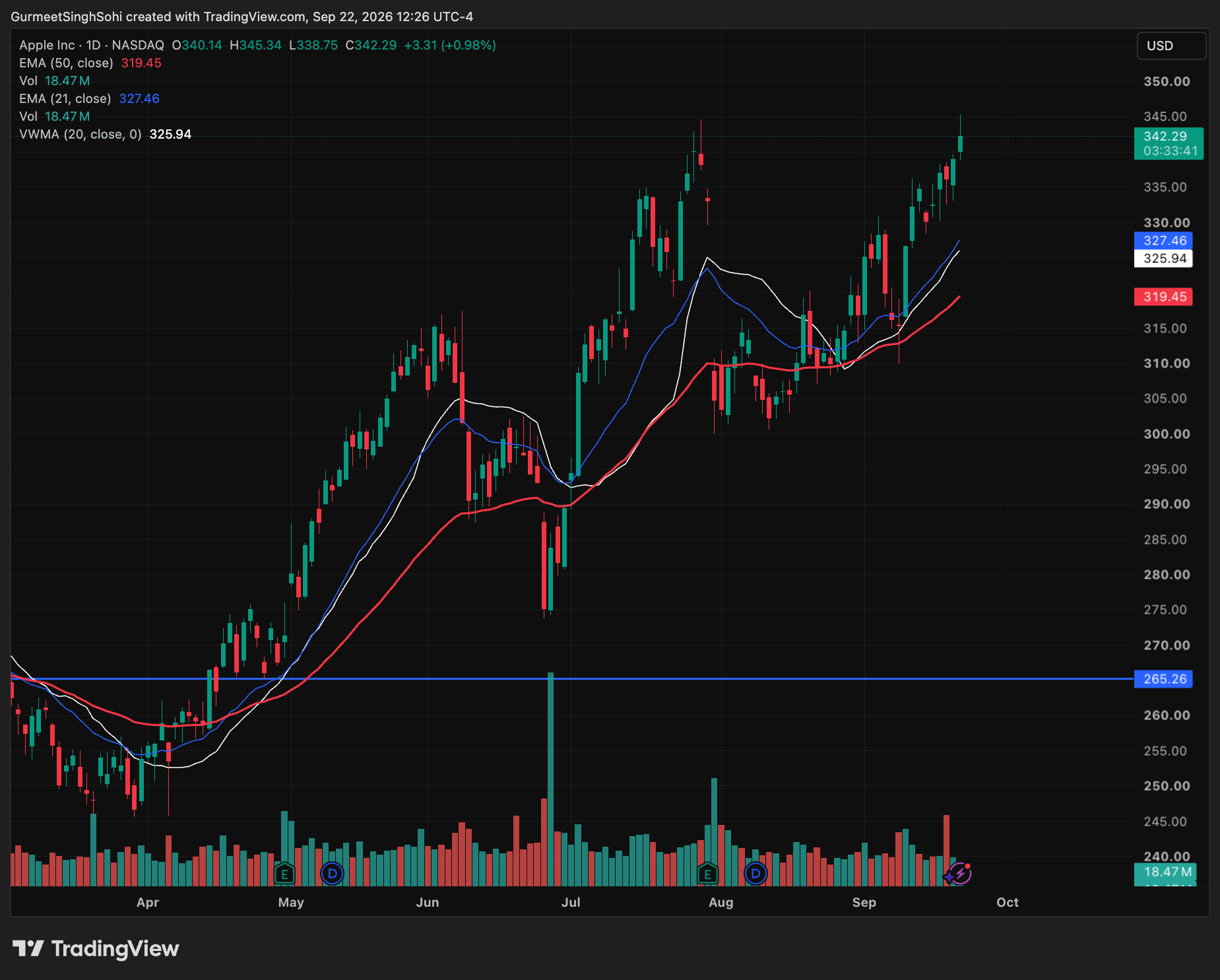Click the low value L338.75

[x=313, y=45]
